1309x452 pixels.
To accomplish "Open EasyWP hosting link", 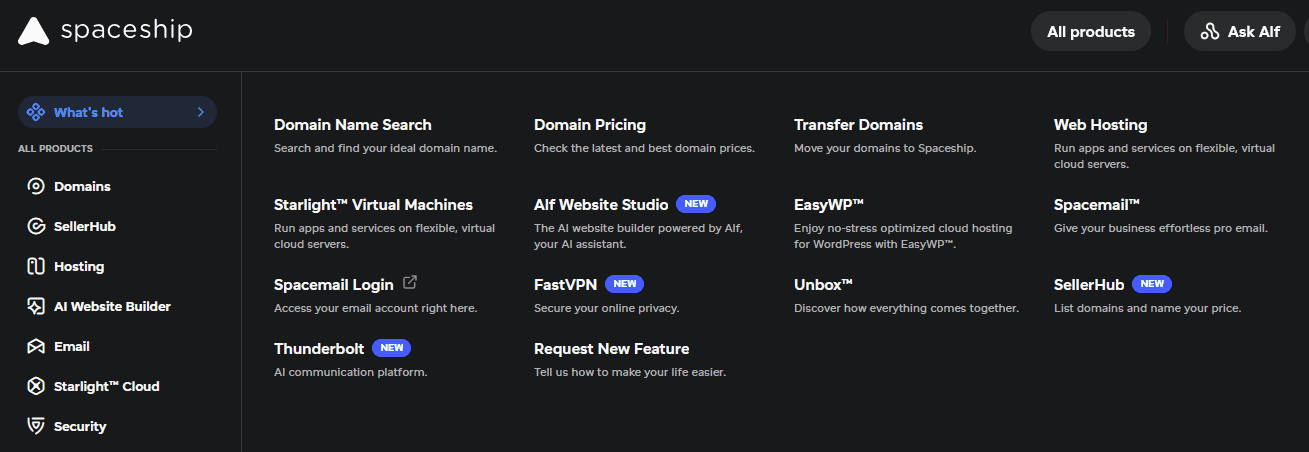I will (x=829, y=205).
